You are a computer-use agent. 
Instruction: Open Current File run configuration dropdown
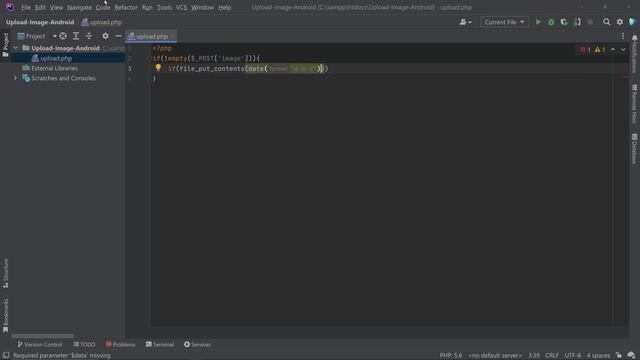[504, 22]
